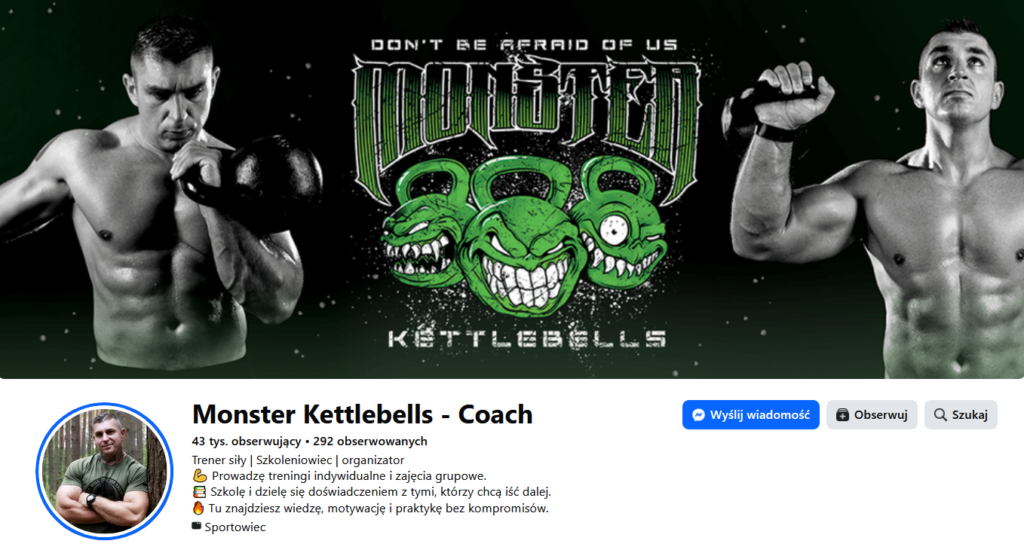Click the category icon next to Sportowiec
The height and width of the screenshot is (556, 1024).
click(197, 526)
